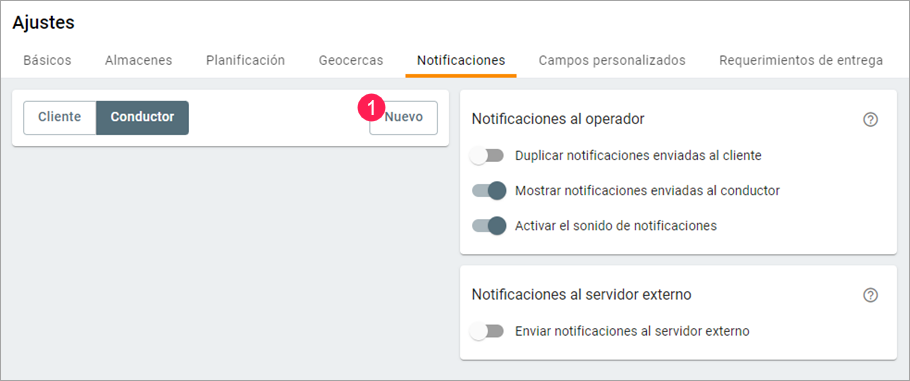Select the Cliente segment button
Screen dimensions: 910x381
(x=60, y=118)
